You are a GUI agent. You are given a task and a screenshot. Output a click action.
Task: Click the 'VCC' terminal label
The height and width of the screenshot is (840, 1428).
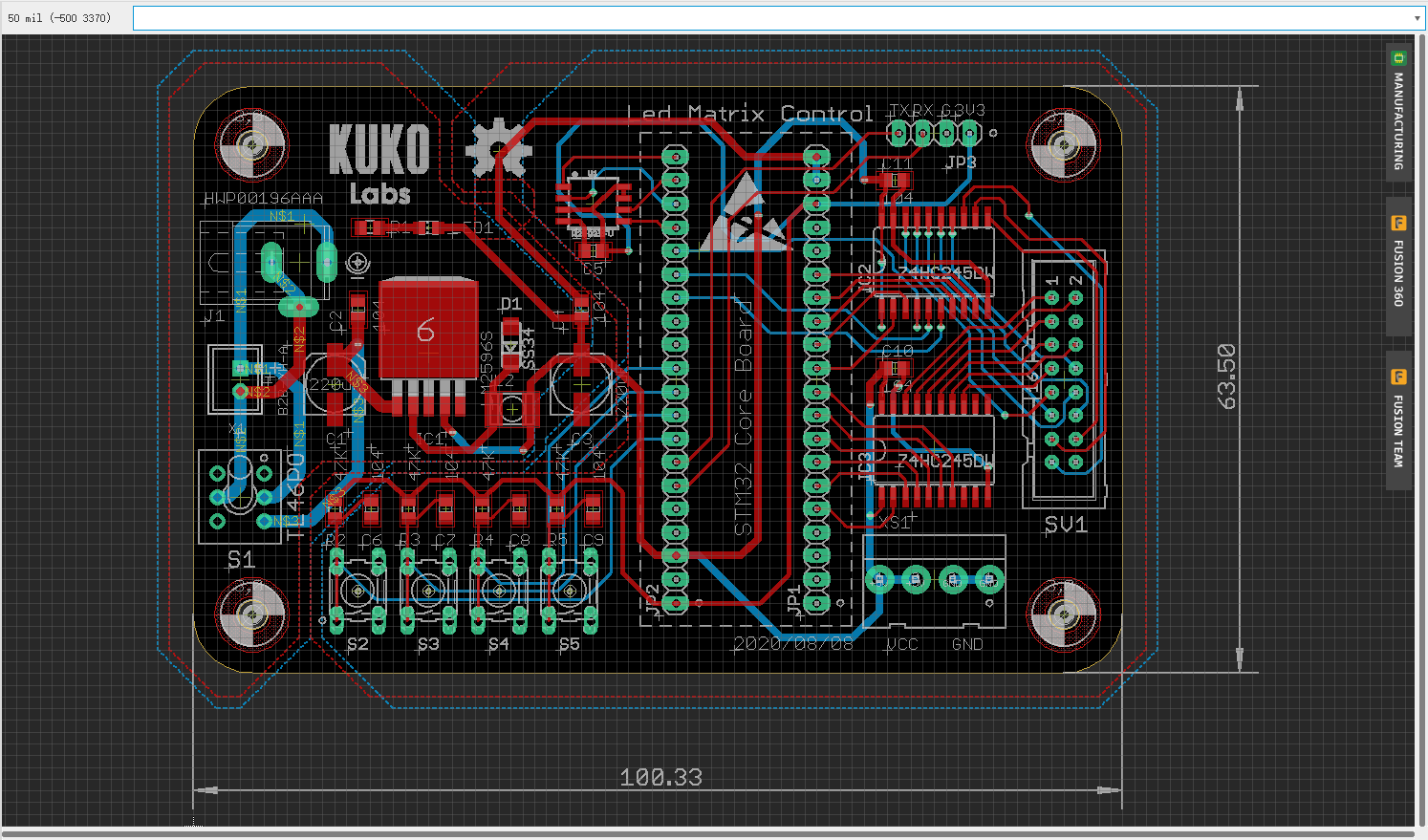point(901,644)
